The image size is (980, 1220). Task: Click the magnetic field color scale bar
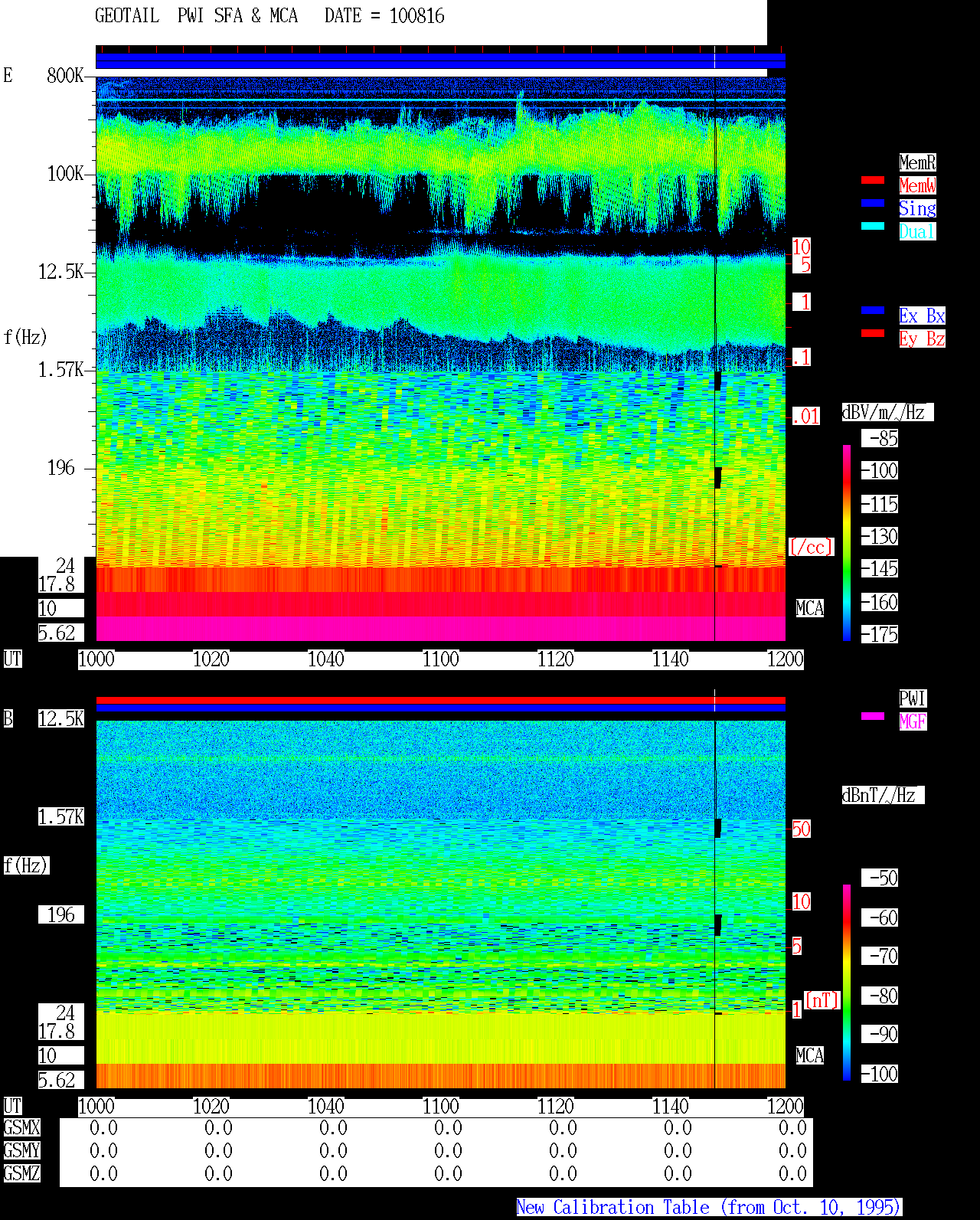[847, 983]
